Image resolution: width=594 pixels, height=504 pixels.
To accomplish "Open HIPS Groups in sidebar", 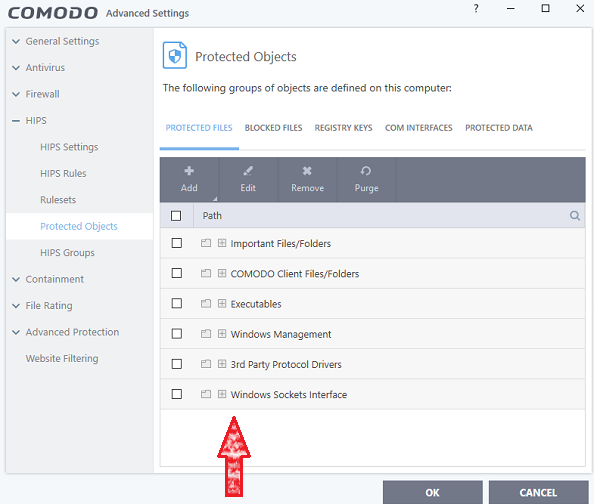I will click(x=67, y=253).
